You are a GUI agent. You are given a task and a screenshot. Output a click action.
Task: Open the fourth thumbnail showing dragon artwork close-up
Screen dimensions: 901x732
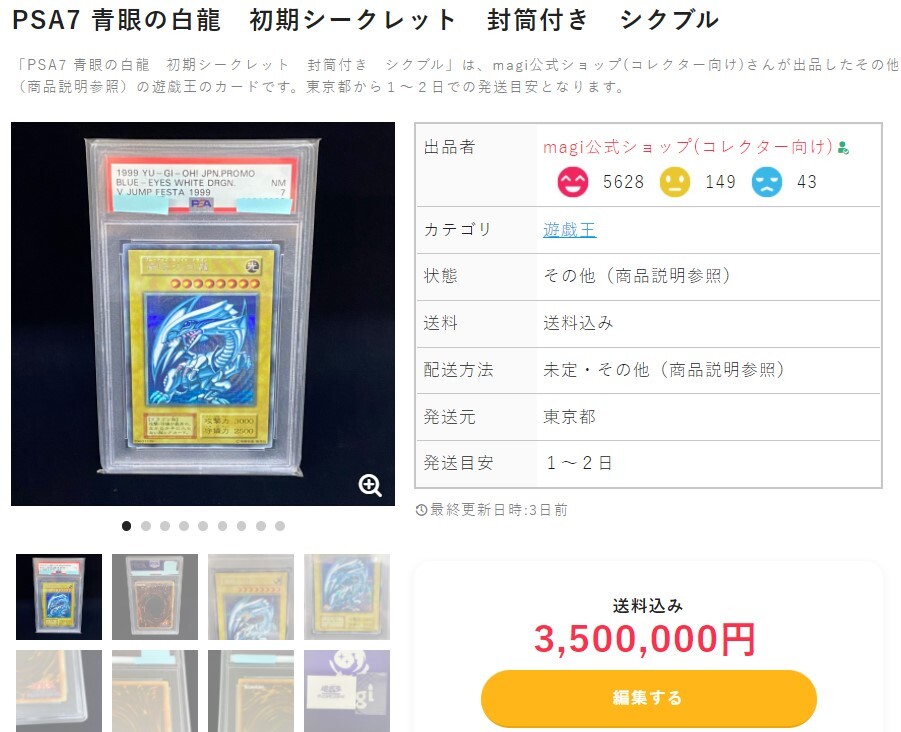(347, 597)
